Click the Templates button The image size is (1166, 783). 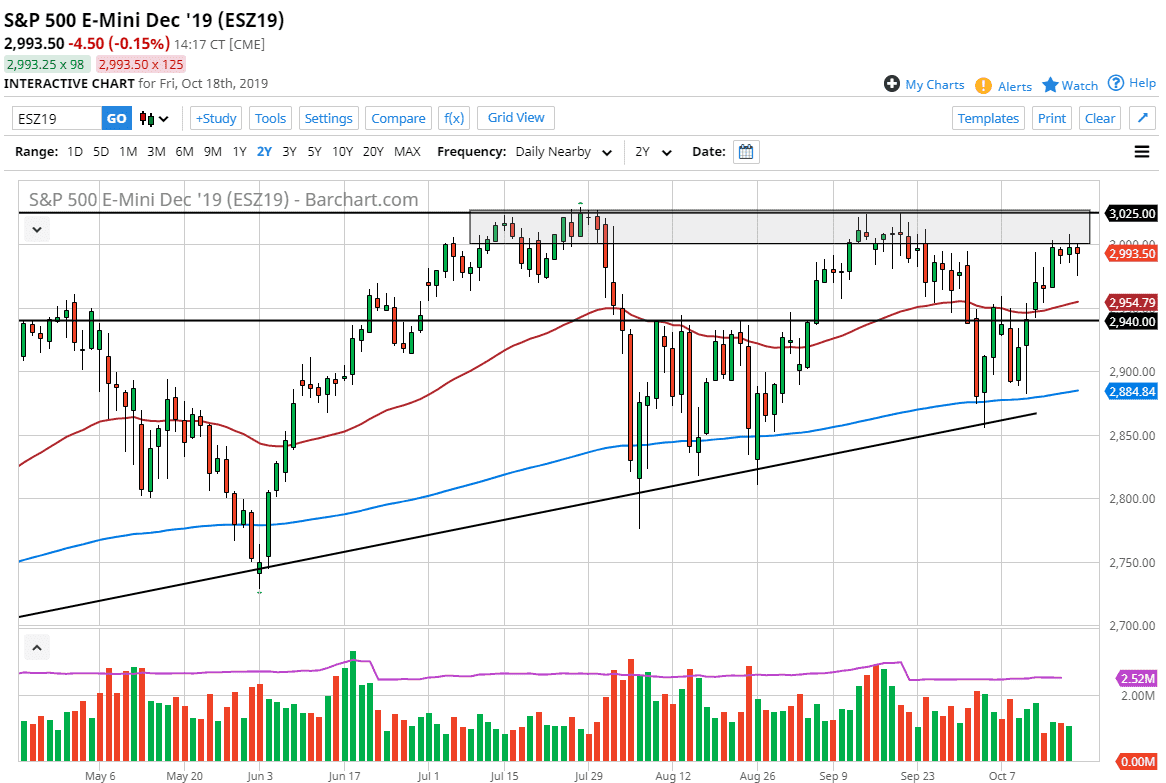(x=988, y=117)
